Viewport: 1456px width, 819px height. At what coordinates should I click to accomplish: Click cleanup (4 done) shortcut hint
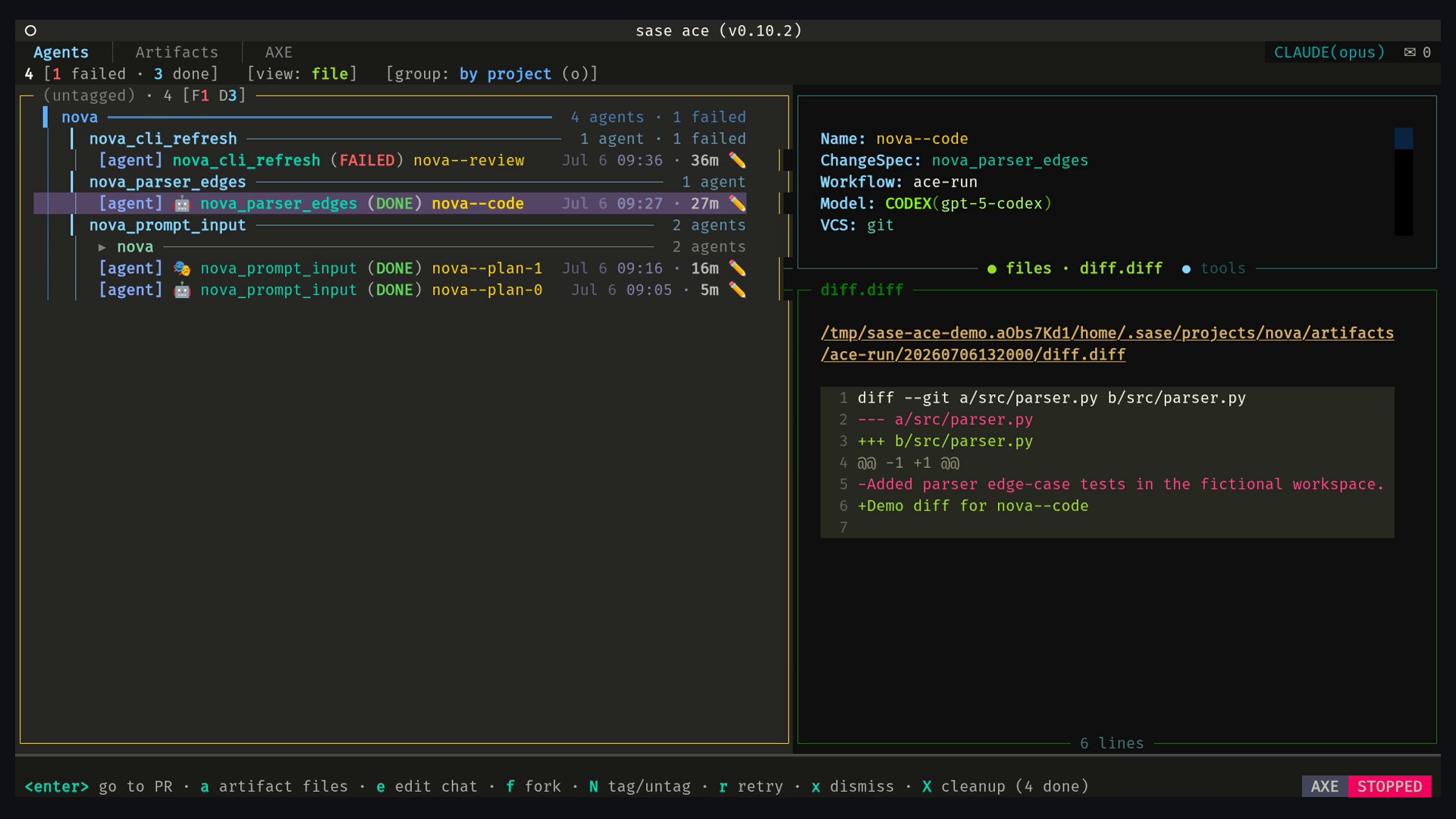click(1006, 786)
